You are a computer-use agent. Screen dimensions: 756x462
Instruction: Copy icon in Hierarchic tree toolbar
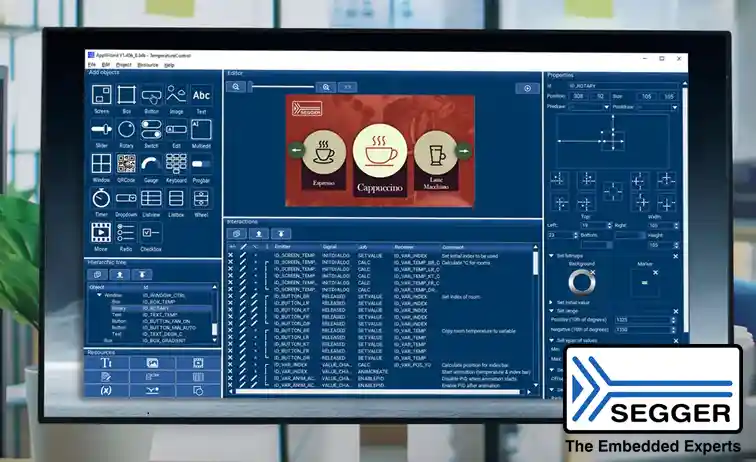tap(97, 274)
